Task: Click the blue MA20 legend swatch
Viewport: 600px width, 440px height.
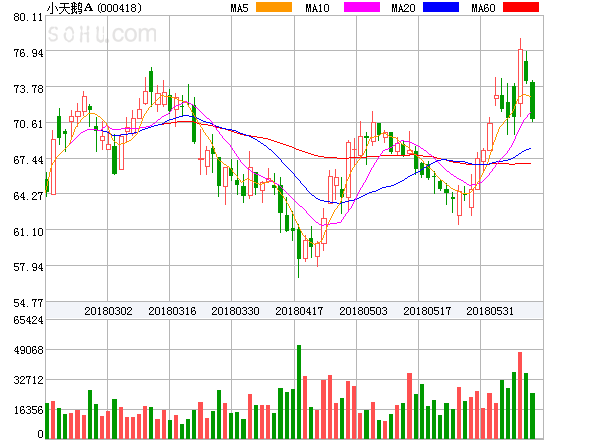Action: (441, 7)
